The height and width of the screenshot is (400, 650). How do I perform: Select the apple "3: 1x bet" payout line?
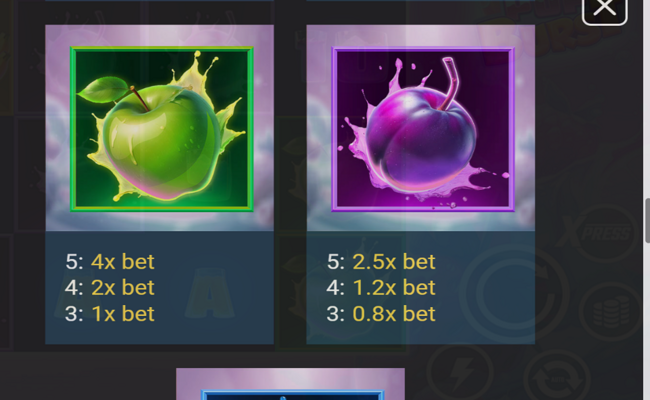click(x=110, y=313)
